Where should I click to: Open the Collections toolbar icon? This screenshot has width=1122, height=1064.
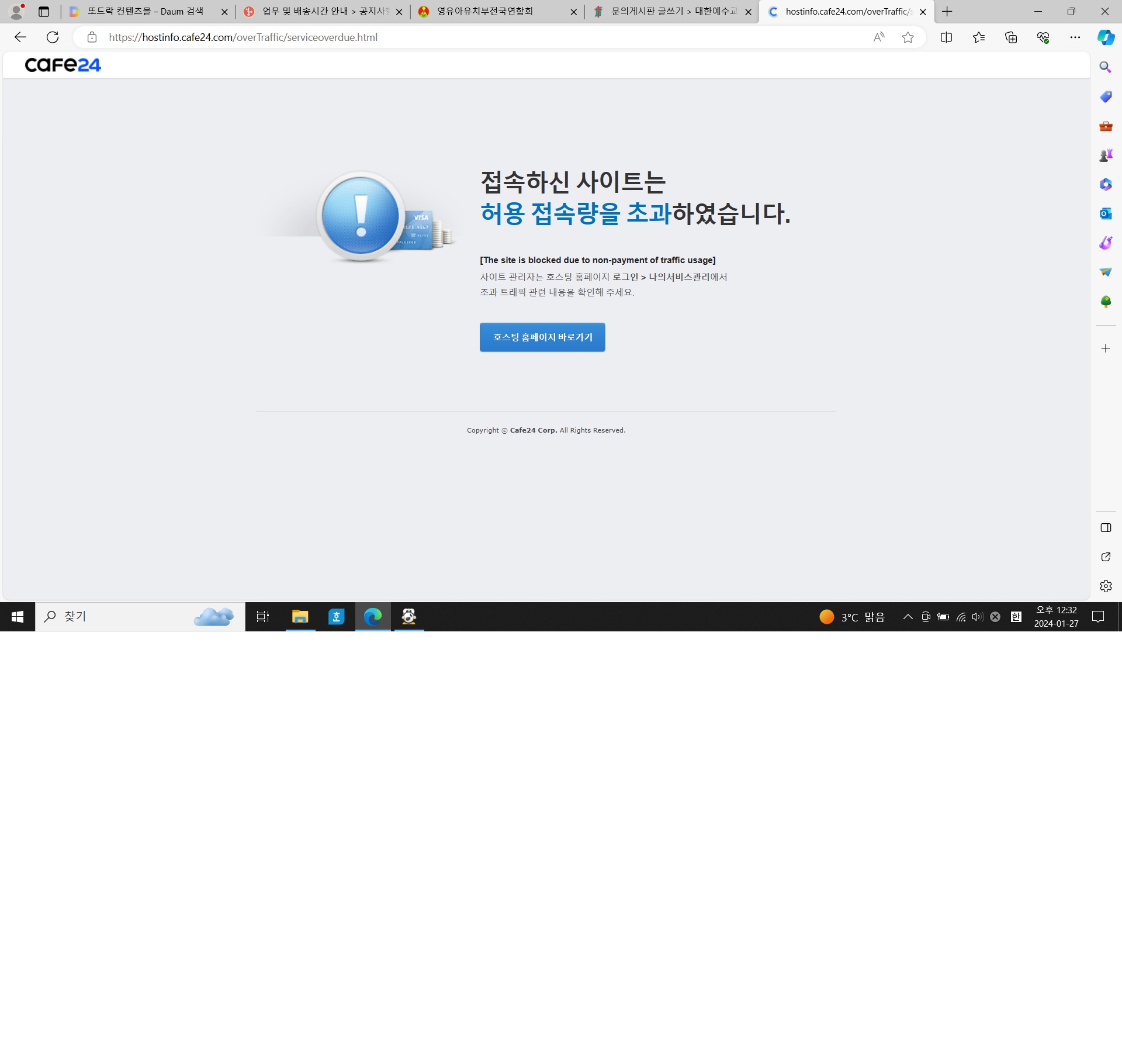pos(1011,37)
